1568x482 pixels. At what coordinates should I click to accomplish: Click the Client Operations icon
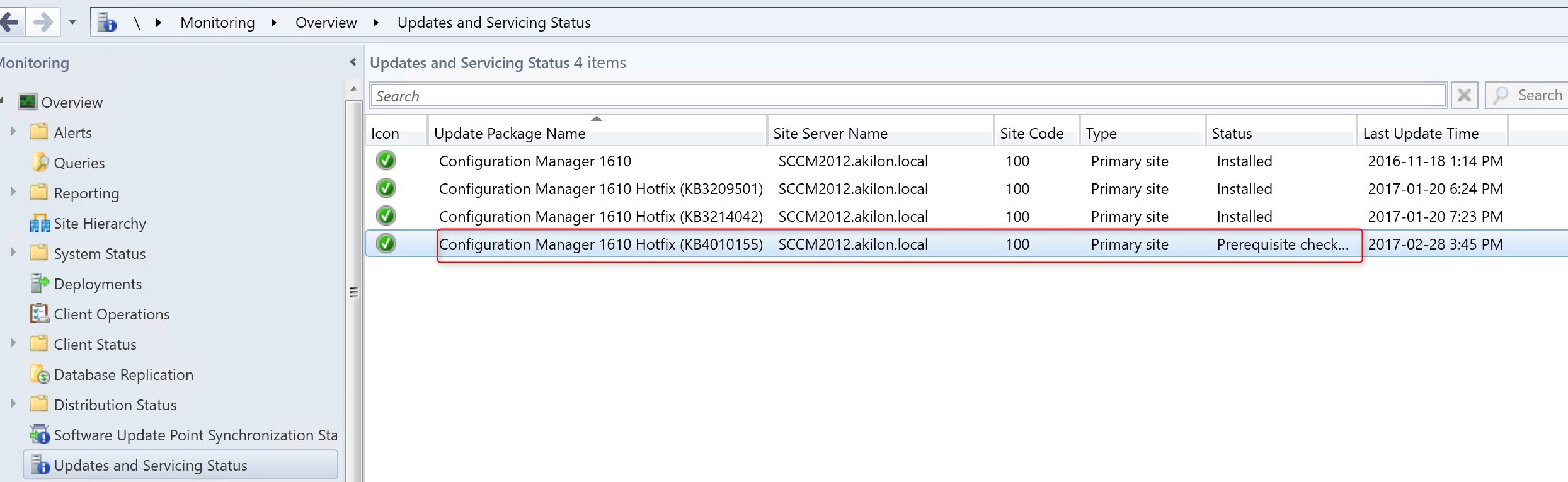[40, 314]
